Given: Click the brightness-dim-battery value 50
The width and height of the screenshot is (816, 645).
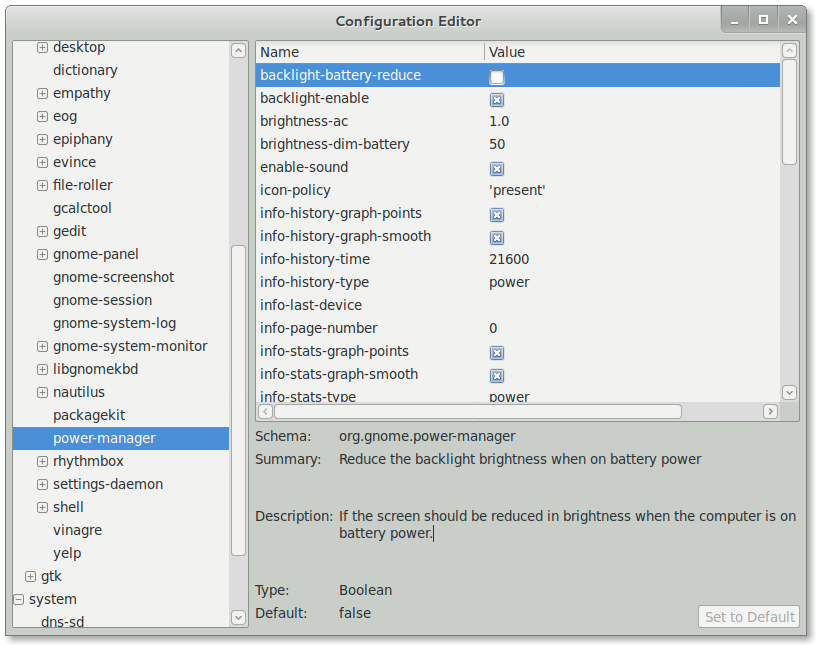Looking at the screenshot, I should point(497,144).
